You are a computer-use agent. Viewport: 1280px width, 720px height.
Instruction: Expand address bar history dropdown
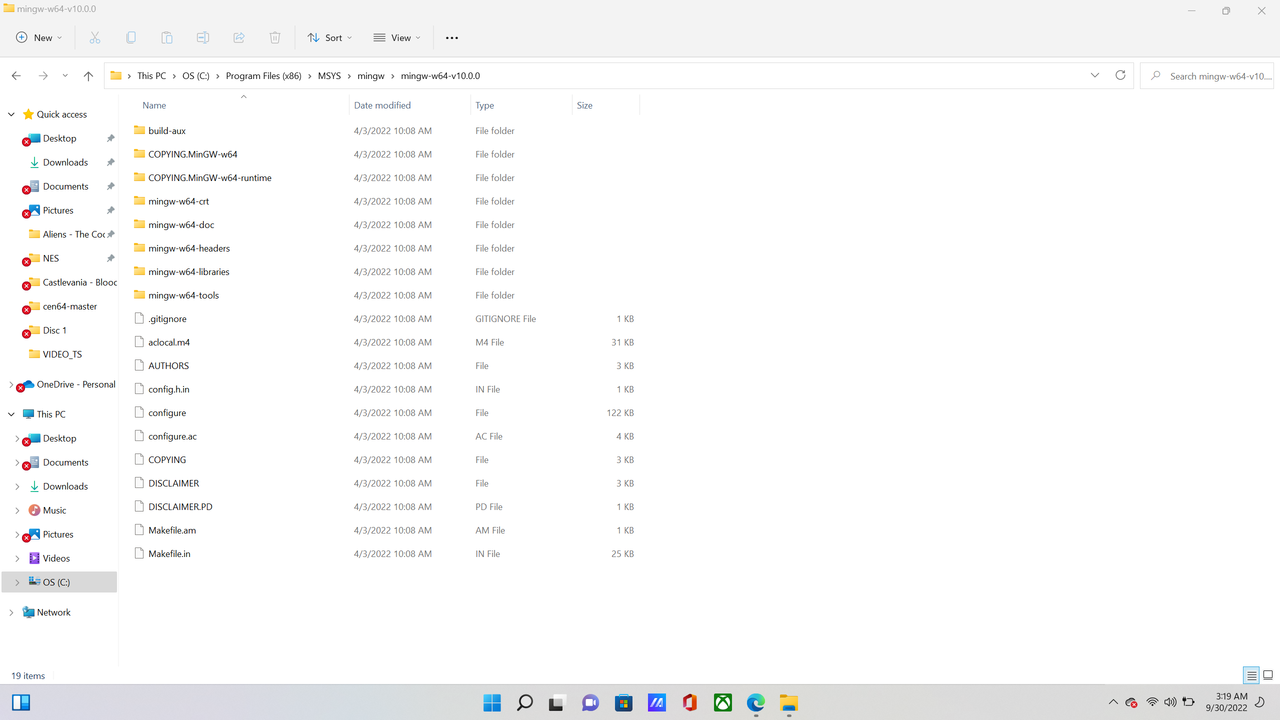pyautogui.click(x=1094, y=76)
